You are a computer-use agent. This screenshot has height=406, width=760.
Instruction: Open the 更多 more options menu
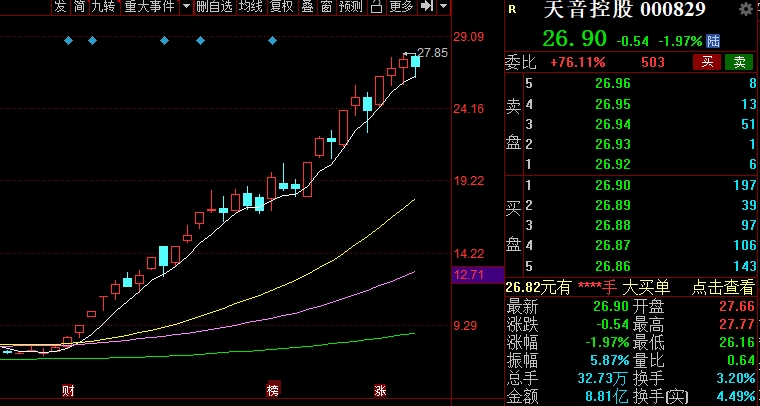401,7
